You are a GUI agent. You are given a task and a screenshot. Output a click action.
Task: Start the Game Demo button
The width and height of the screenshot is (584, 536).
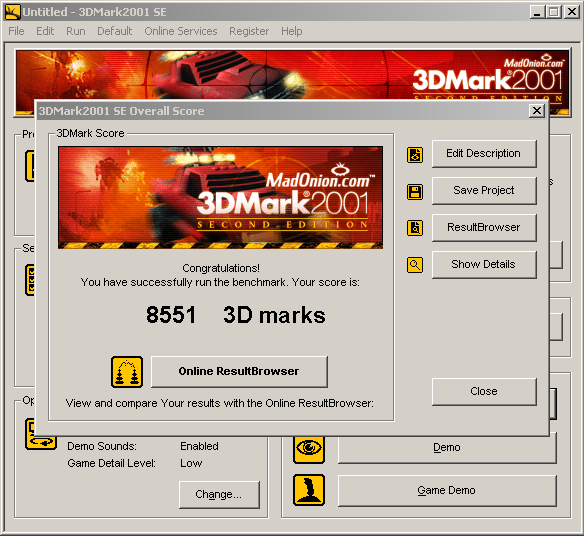(447, 490)
